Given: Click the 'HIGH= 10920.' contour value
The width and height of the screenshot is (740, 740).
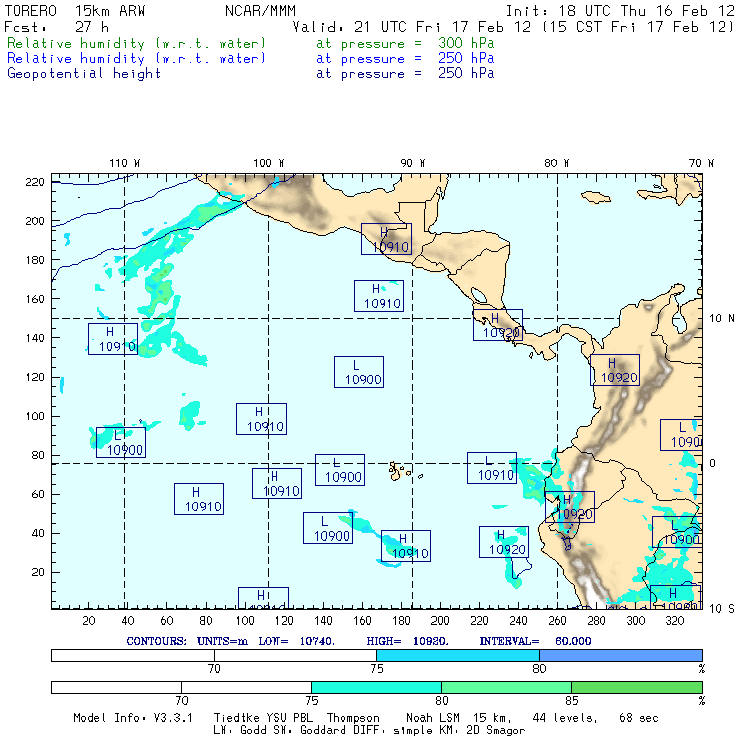Looking at the screenshot, I should pos(407,641).
